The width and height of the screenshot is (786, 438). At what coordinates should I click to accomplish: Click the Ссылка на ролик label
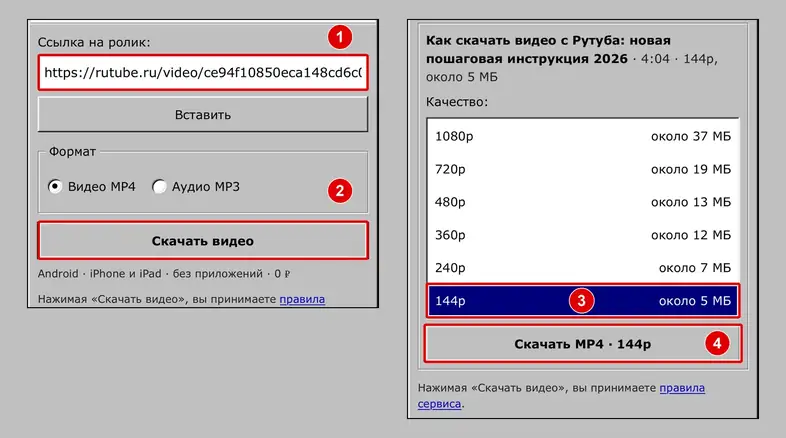(x=94, y=43)
